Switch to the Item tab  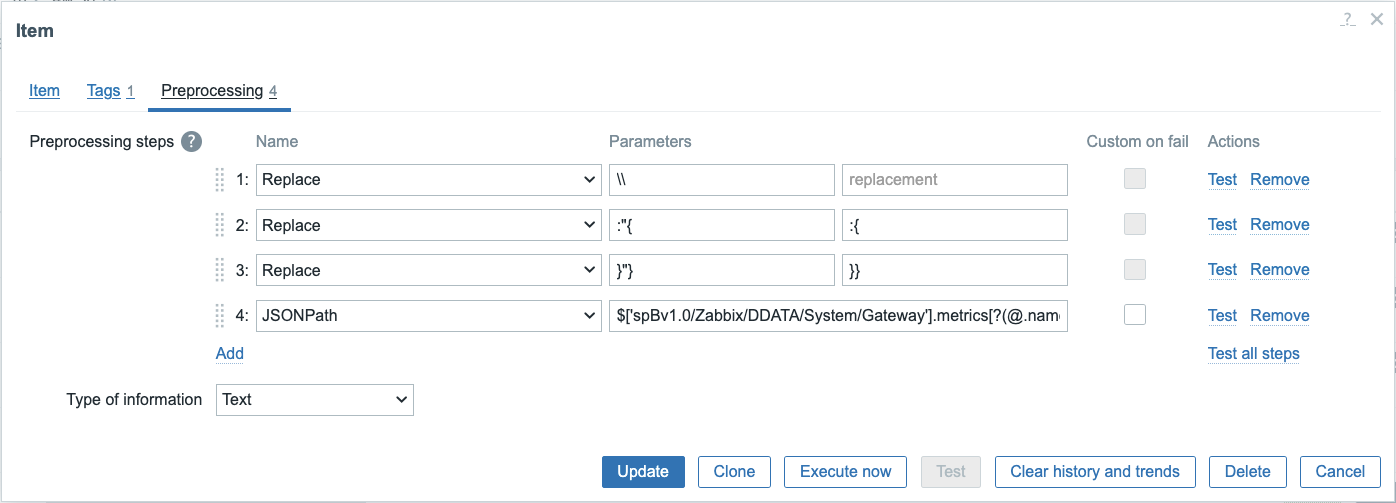[x=44, y=91]
